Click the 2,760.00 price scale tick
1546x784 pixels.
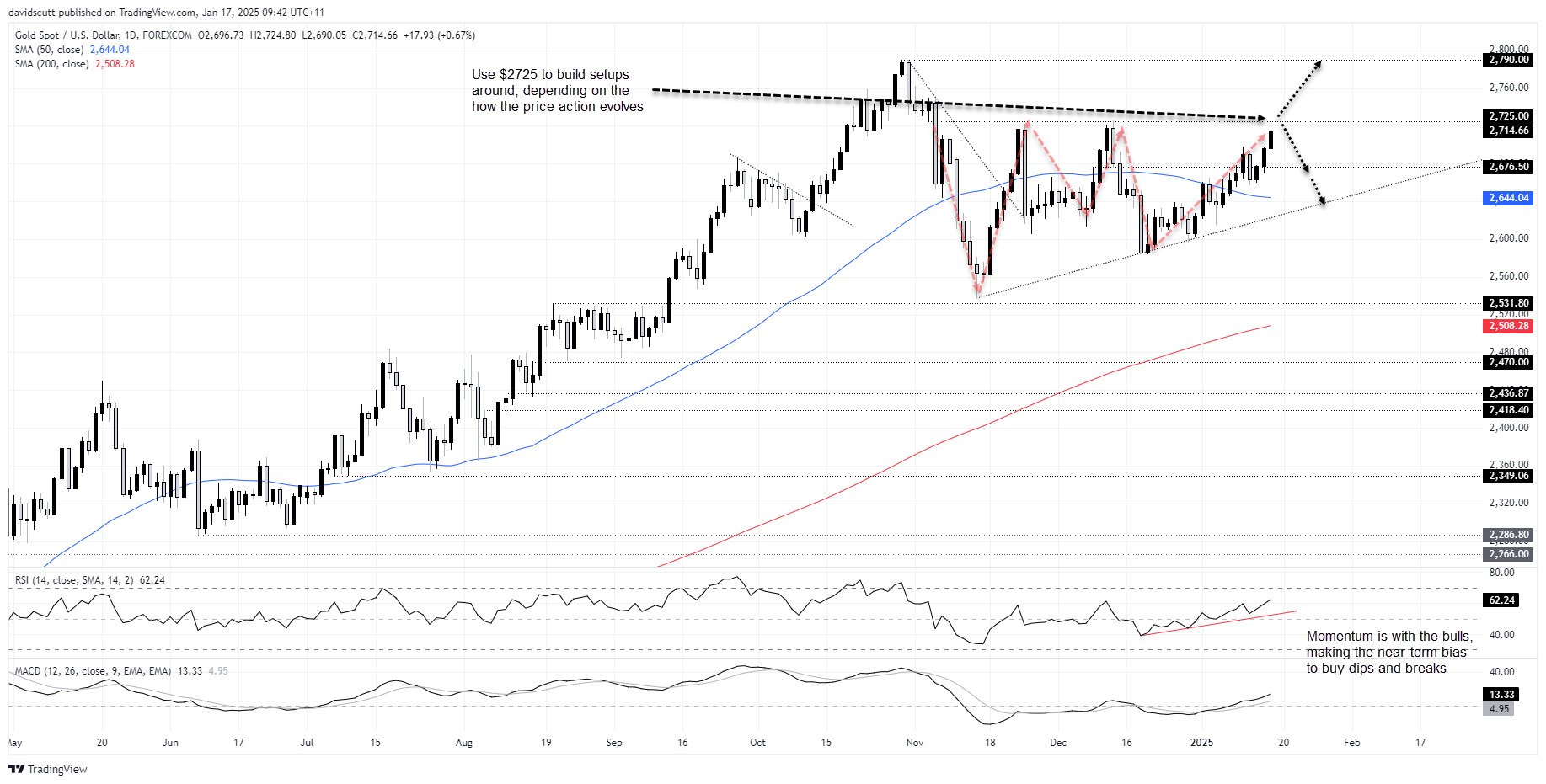click(1509, 88)
